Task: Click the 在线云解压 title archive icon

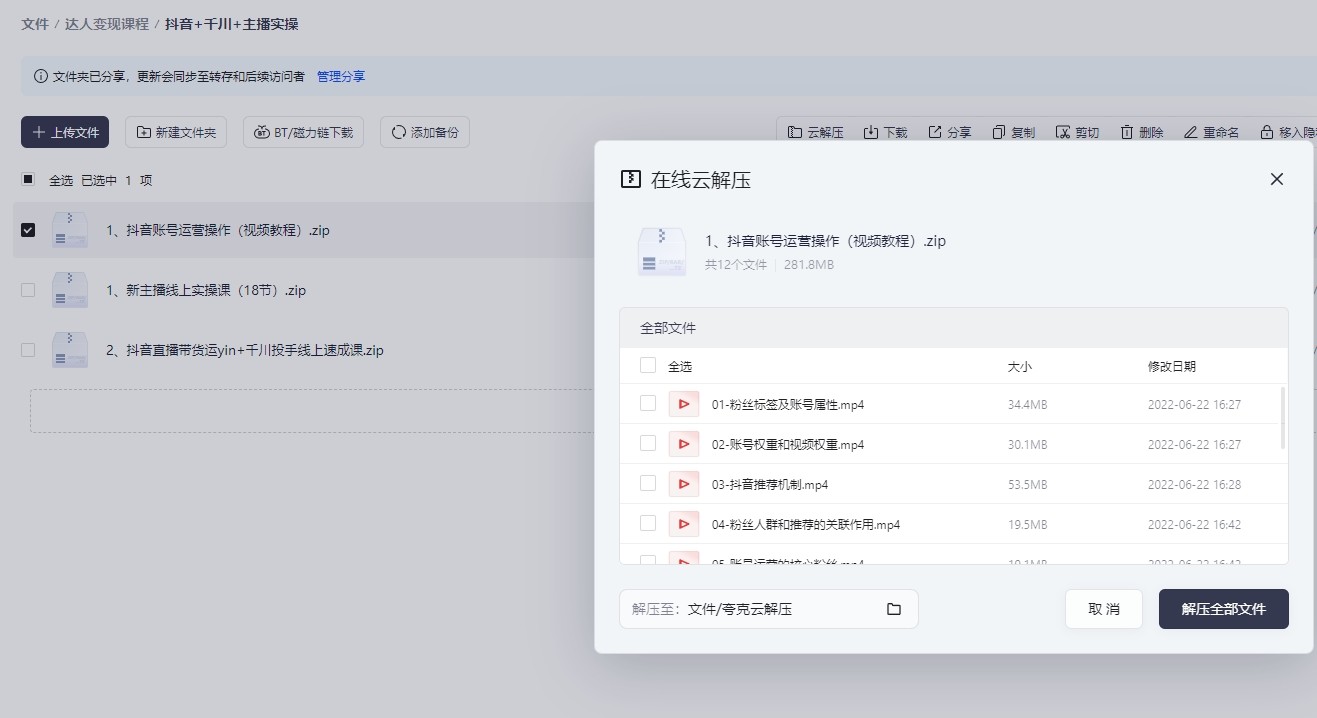Action: click(x=630, y=180)
